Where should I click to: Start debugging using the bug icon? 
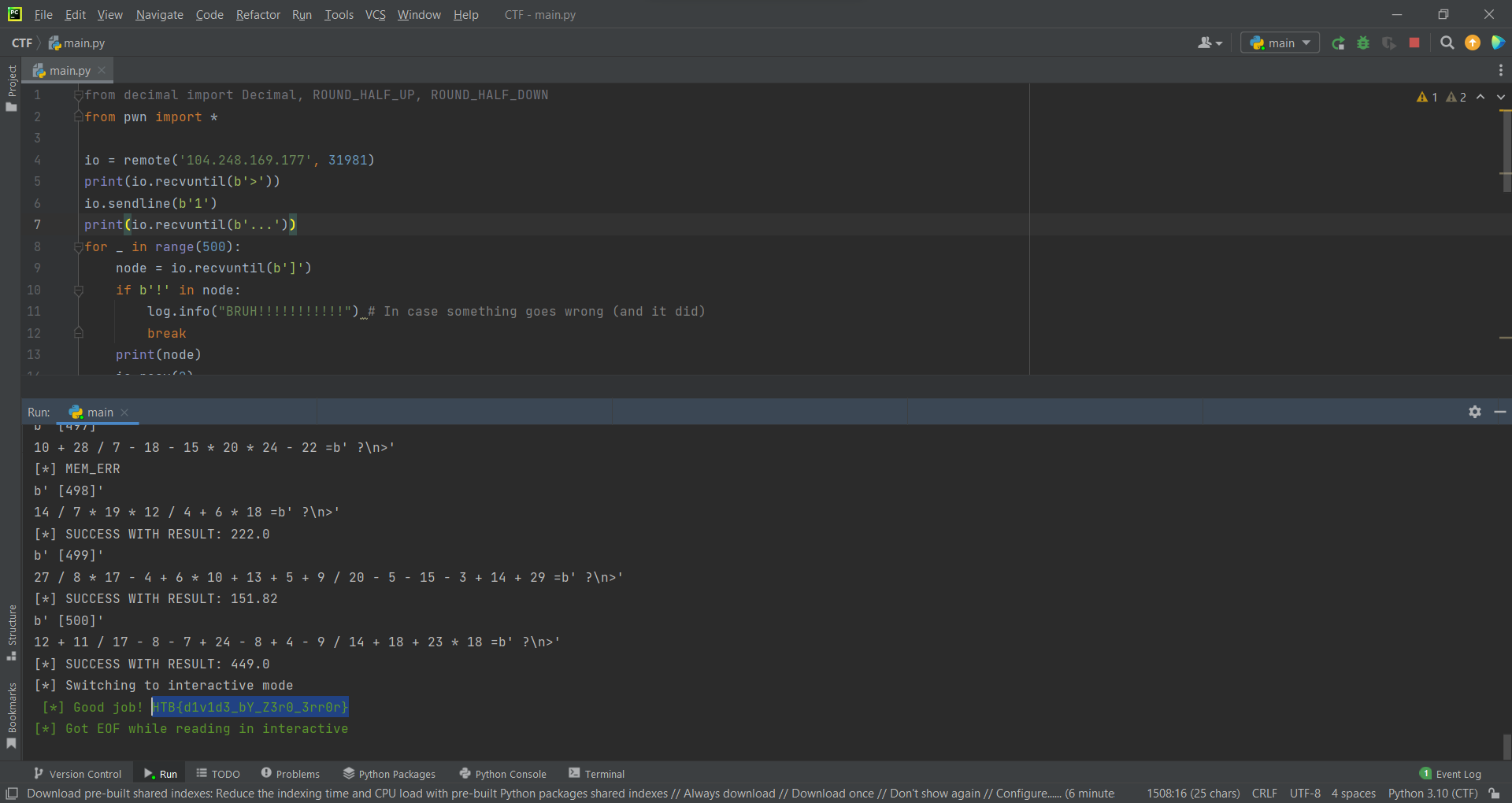[1364, 43]
